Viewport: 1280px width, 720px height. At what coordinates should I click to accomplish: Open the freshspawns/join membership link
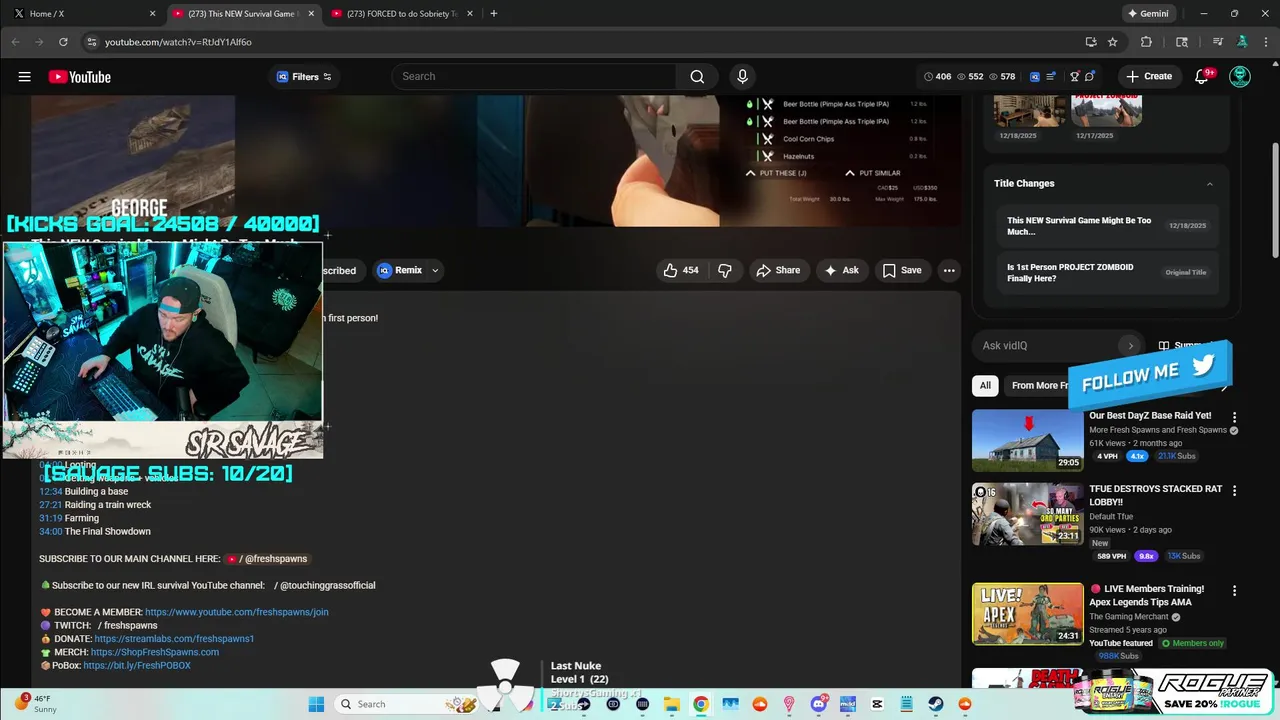tap(236, 612)
